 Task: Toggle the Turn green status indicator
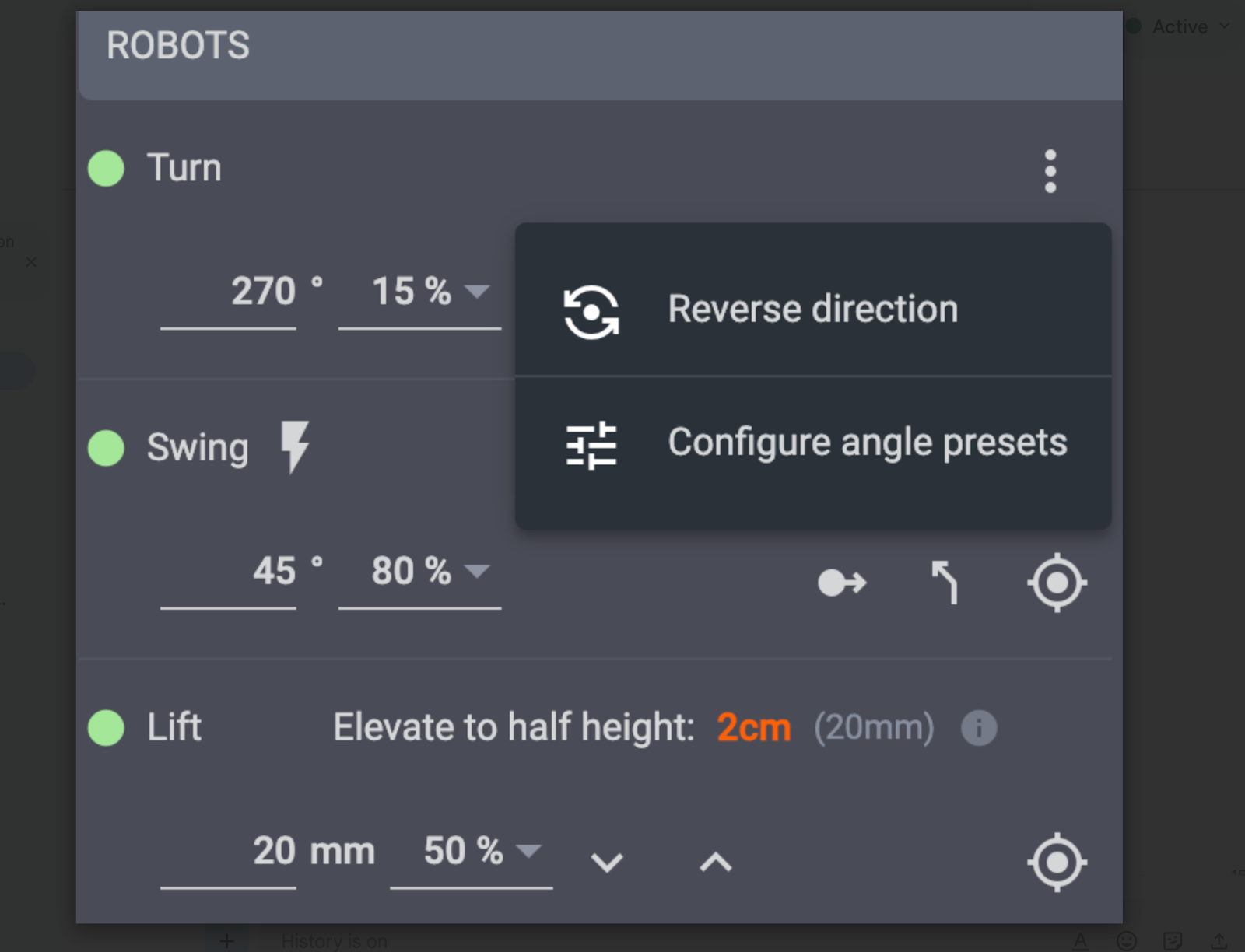click(107, 169)
